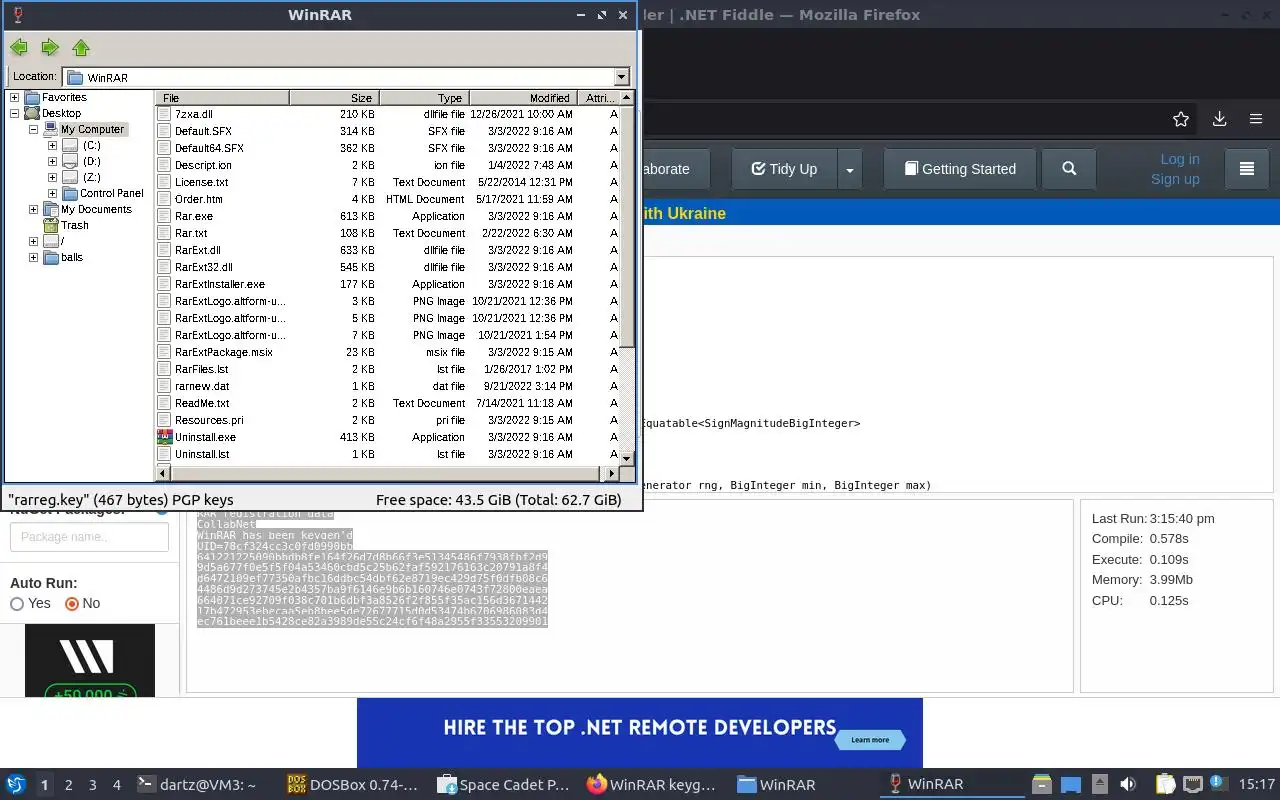Go back with the green left arrow
This screenshot has width=1280, height=800.
click(19, 48)
